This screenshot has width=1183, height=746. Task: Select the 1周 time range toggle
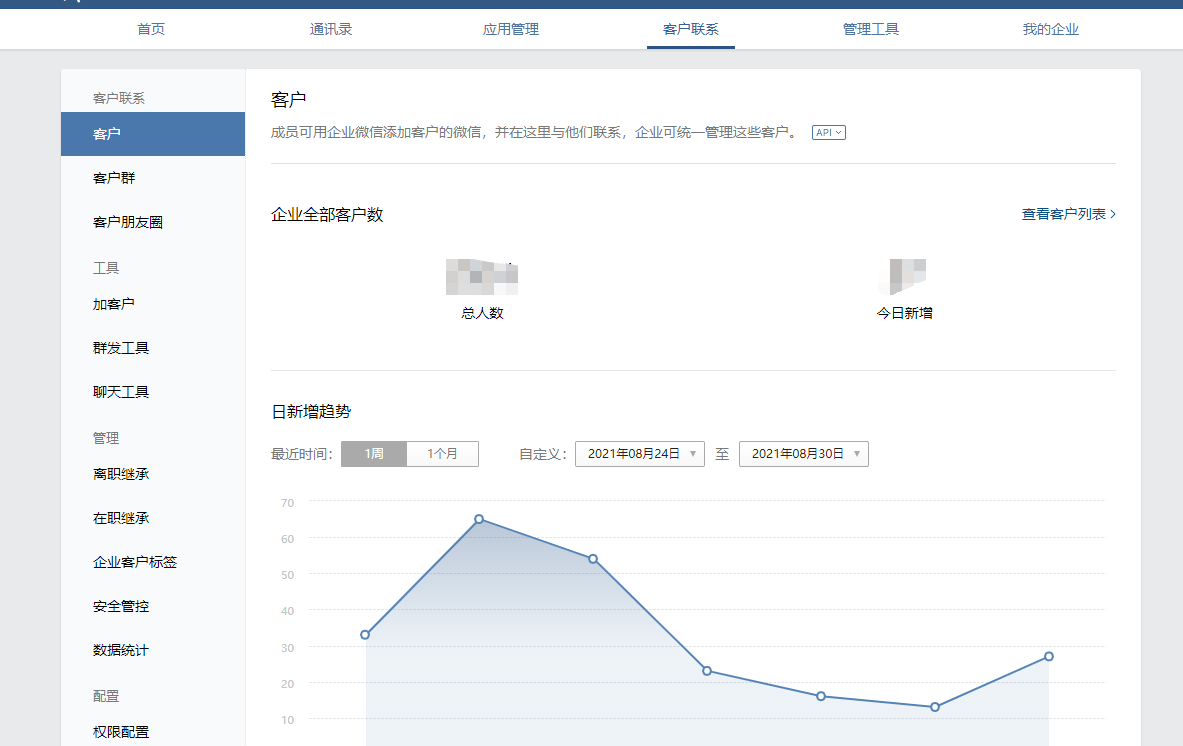click(374, 454)
